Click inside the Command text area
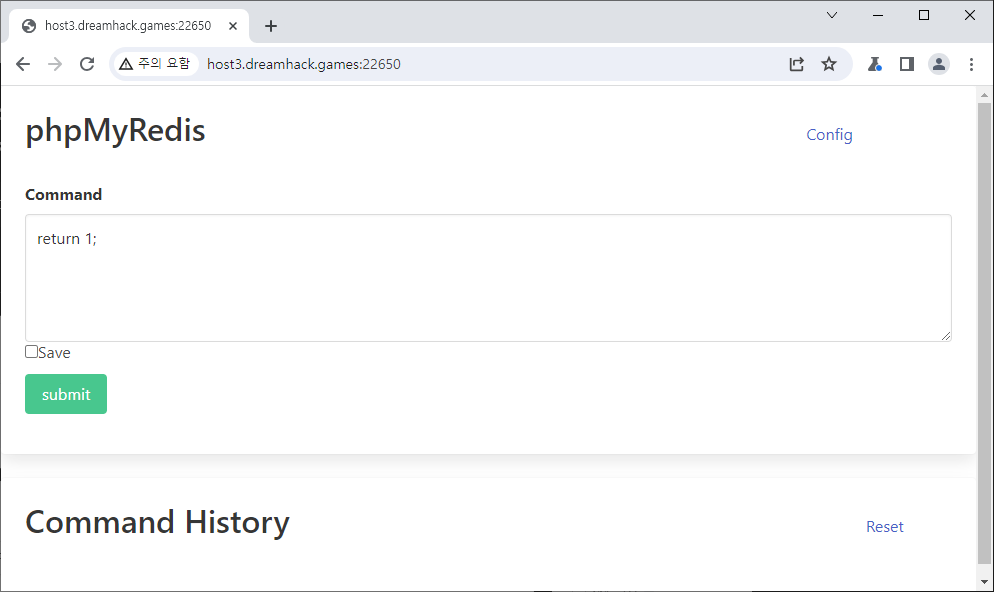994x592 pixels. (x=488, y=278)
